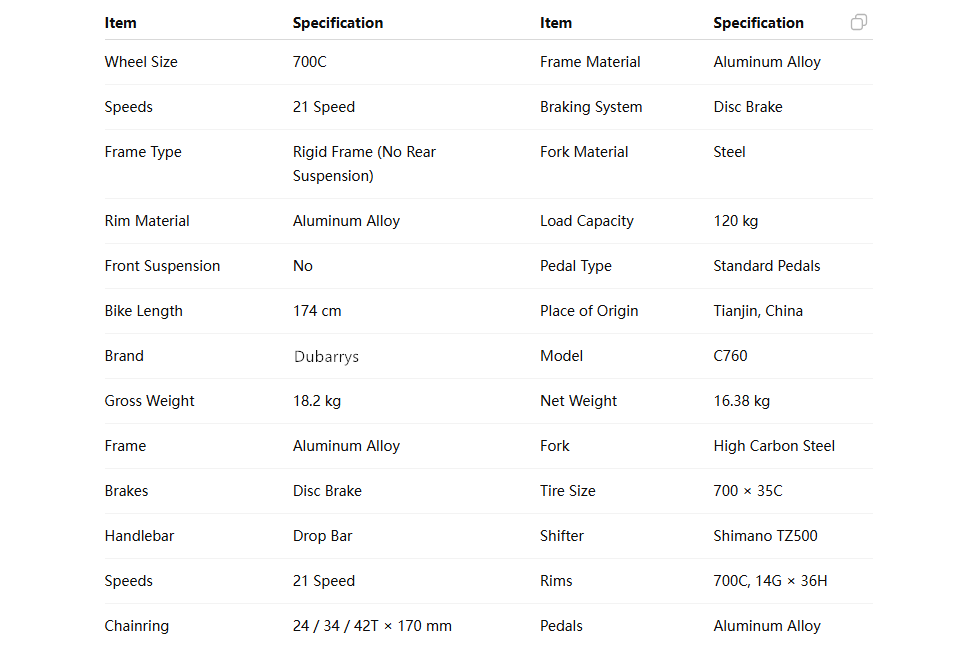Click the copy table icon
The image size is (970, 645).
858,22
